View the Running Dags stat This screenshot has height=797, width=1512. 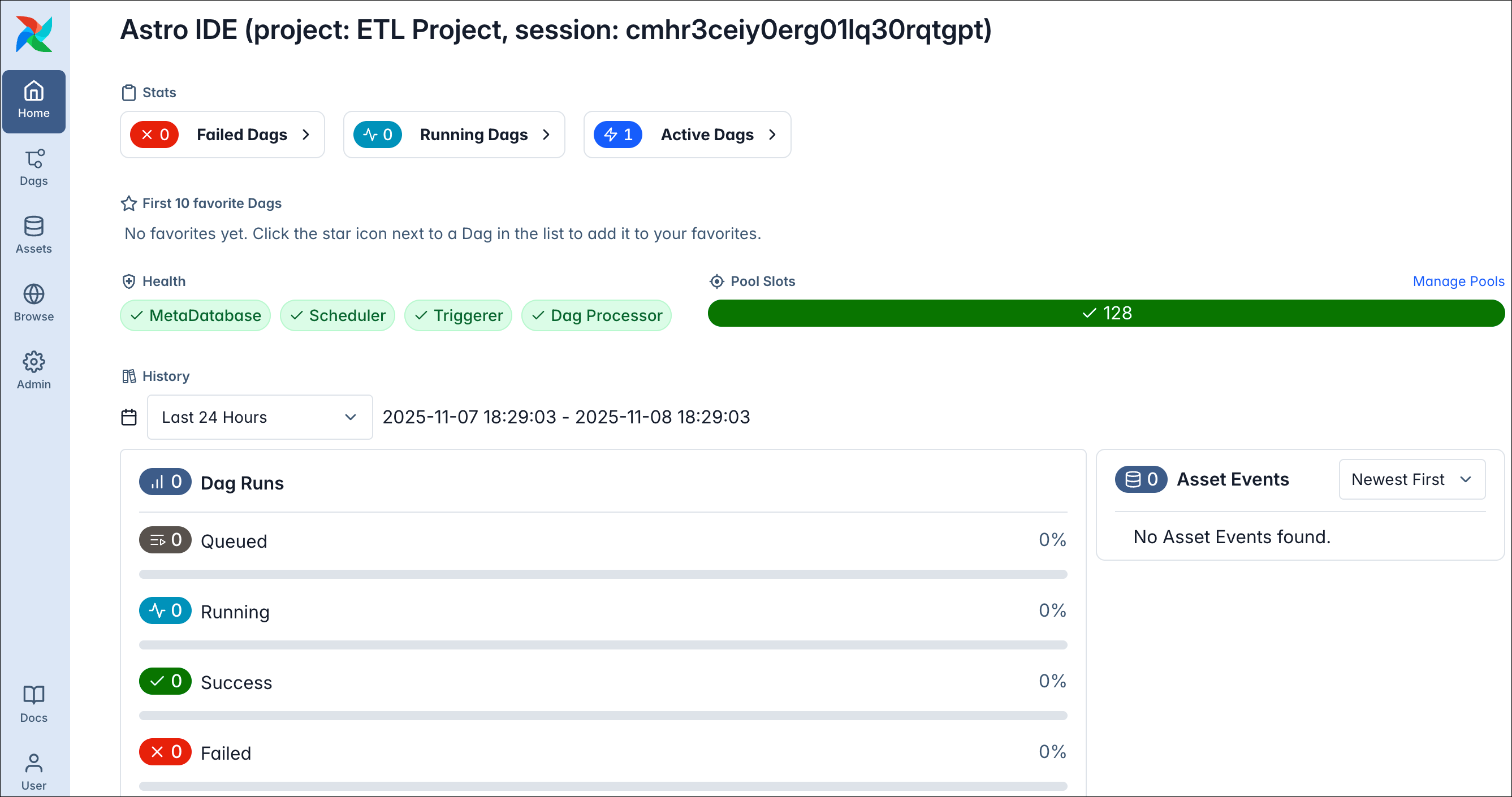pyautogui.click(x=453, y=135)
